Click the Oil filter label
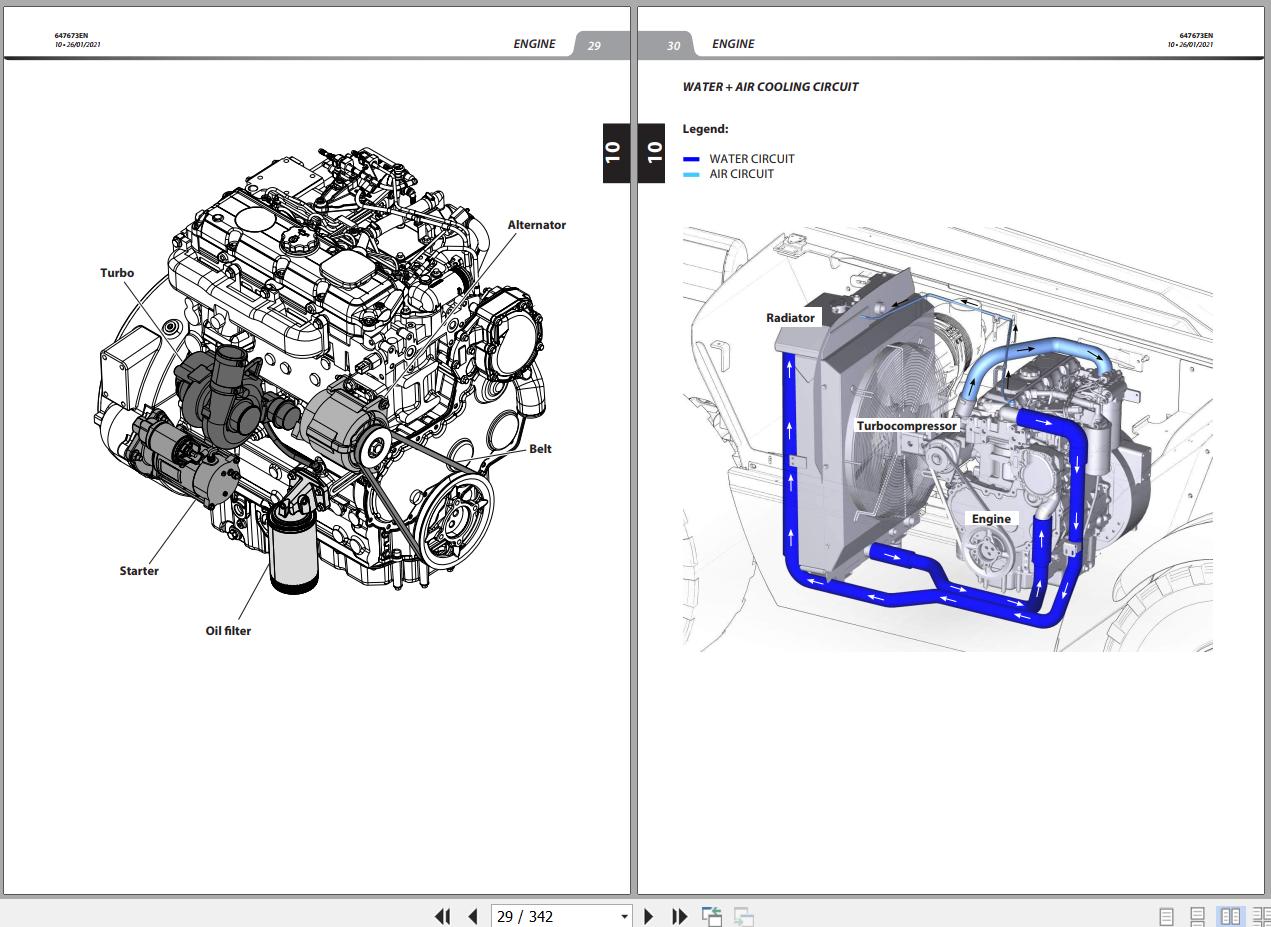The image size is (1271, 927). [228, 631]
